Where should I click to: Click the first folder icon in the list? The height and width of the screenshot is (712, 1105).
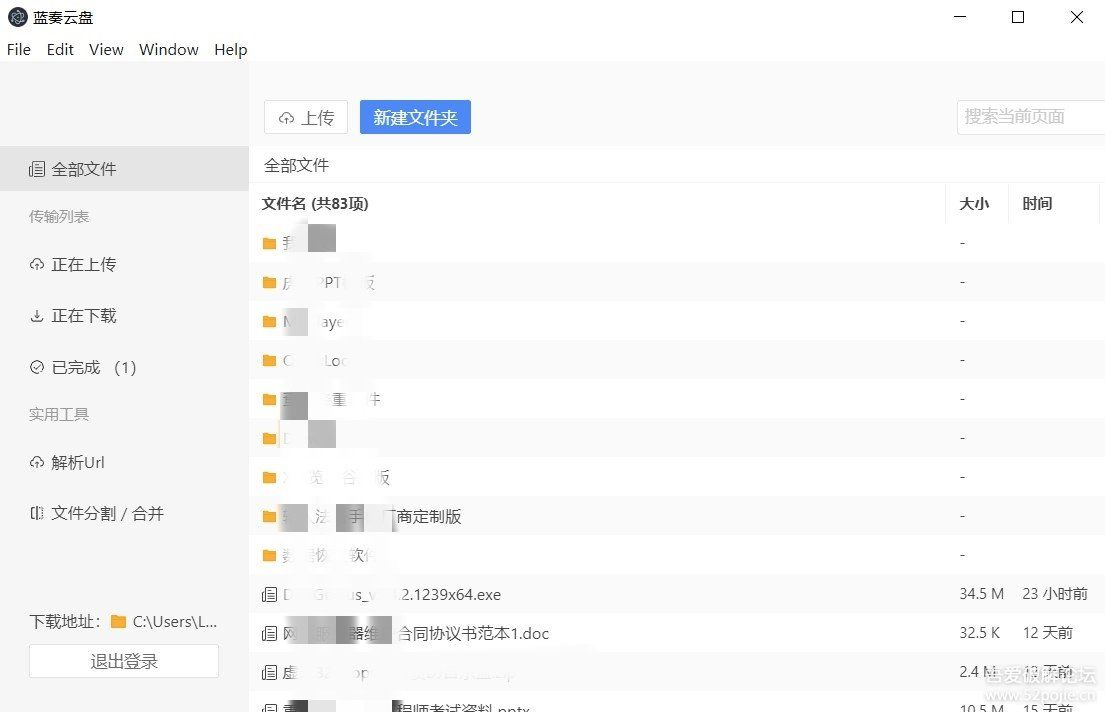tap(269, 243)
